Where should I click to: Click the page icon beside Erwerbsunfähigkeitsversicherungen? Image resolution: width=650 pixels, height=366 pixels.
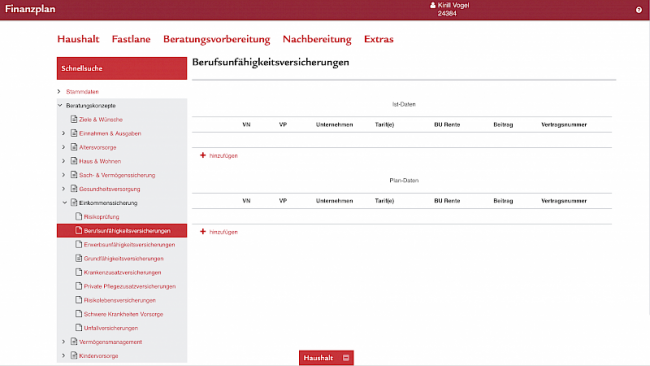click(x=79, y=244)
